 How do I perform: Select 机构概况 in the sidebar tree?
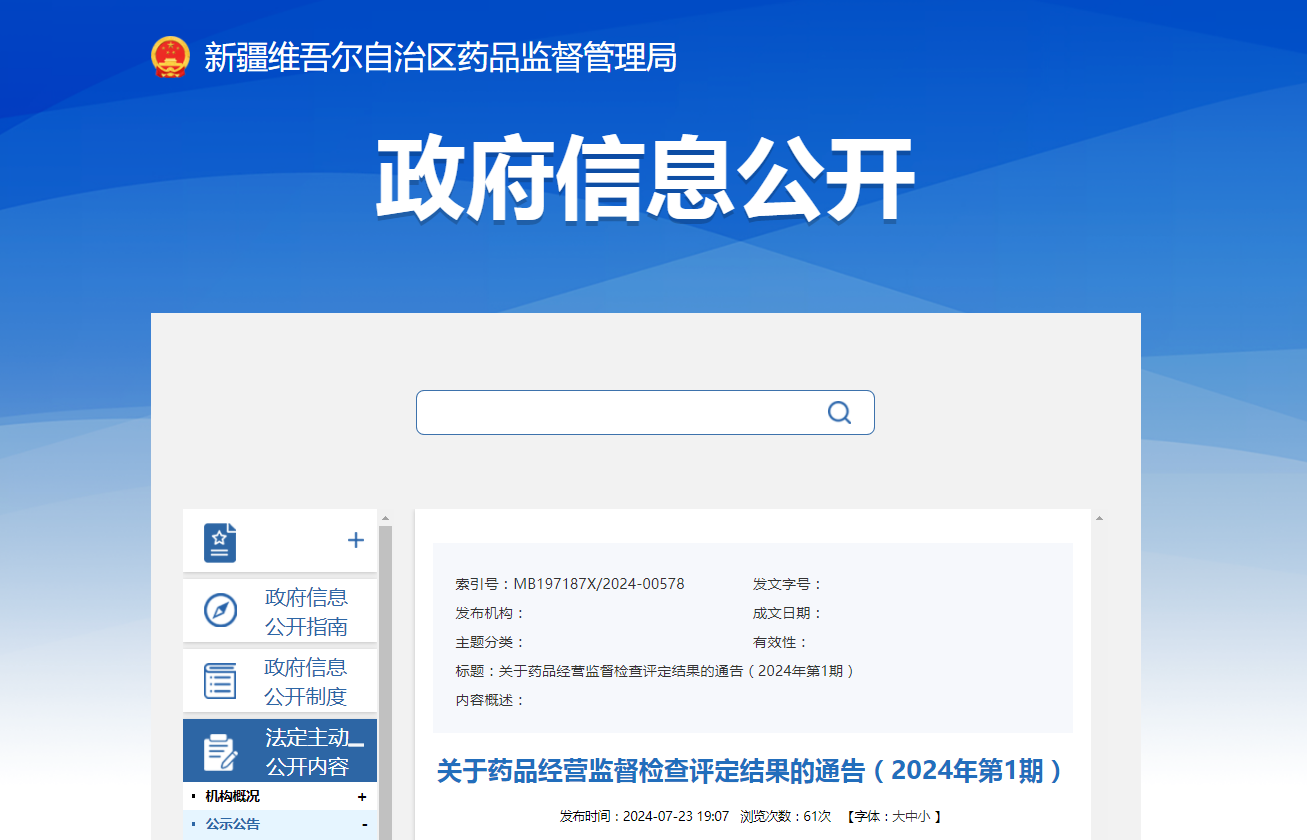pyautogui.click(x=232, y=796)
